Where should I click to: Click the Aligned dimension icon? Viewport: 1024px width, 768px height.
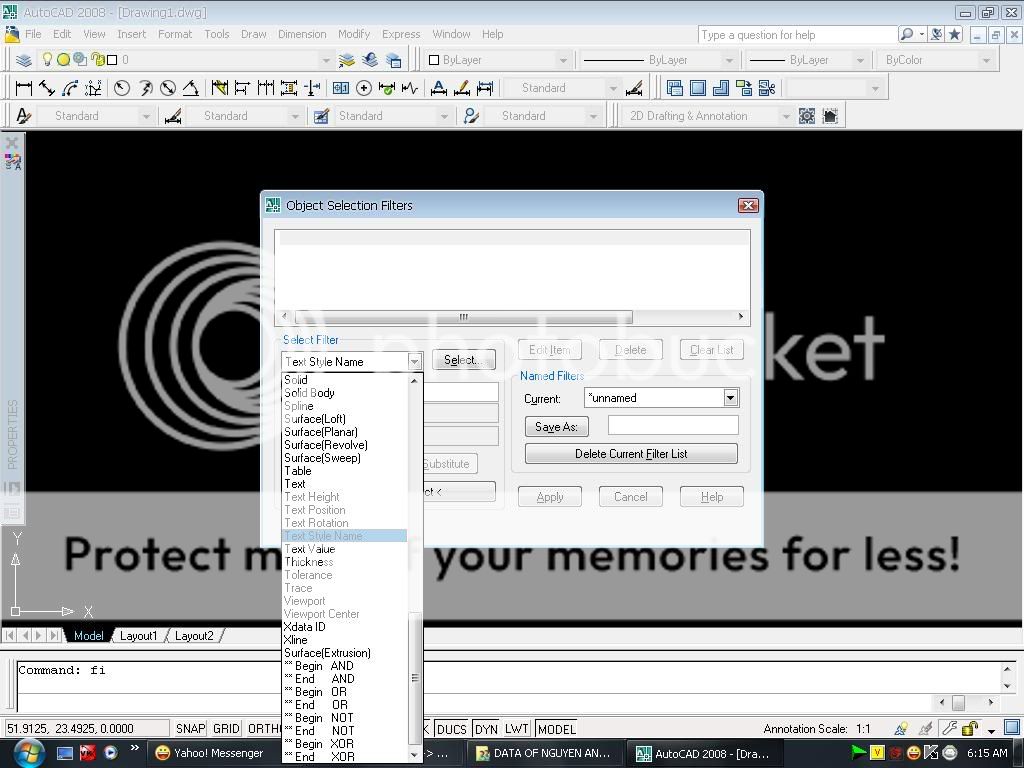click(x=47, y=88)
